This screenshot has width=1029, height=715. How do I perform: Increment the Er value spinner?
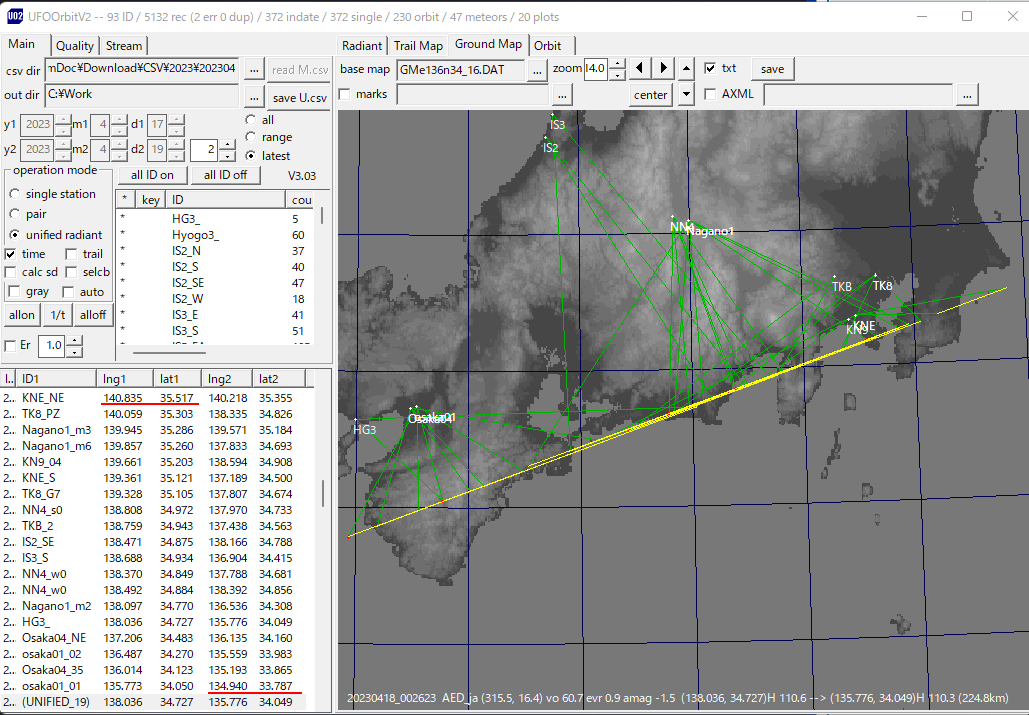74,340
